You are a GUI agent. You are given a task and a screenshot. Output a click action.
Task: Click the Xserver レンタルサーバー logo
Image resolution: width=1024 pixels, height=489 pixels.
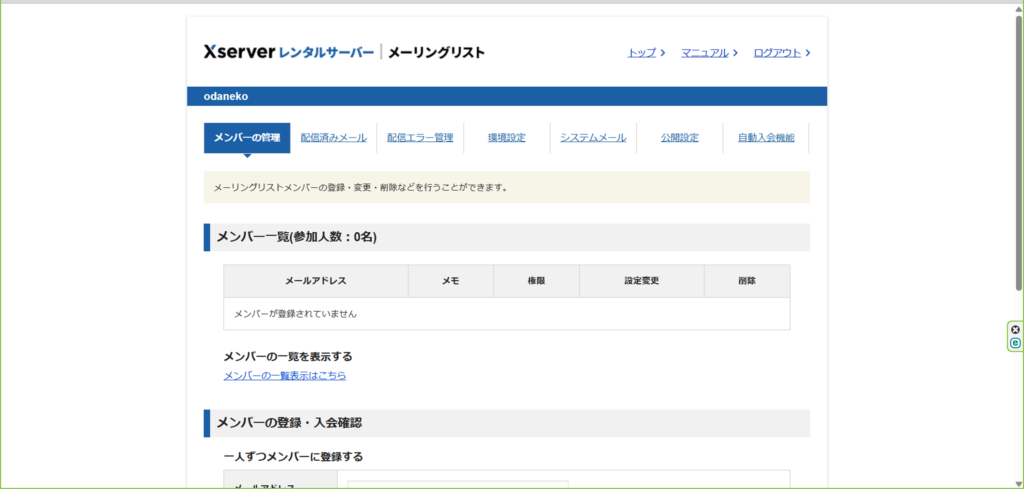pyautogui.click(x=289, y=52)
